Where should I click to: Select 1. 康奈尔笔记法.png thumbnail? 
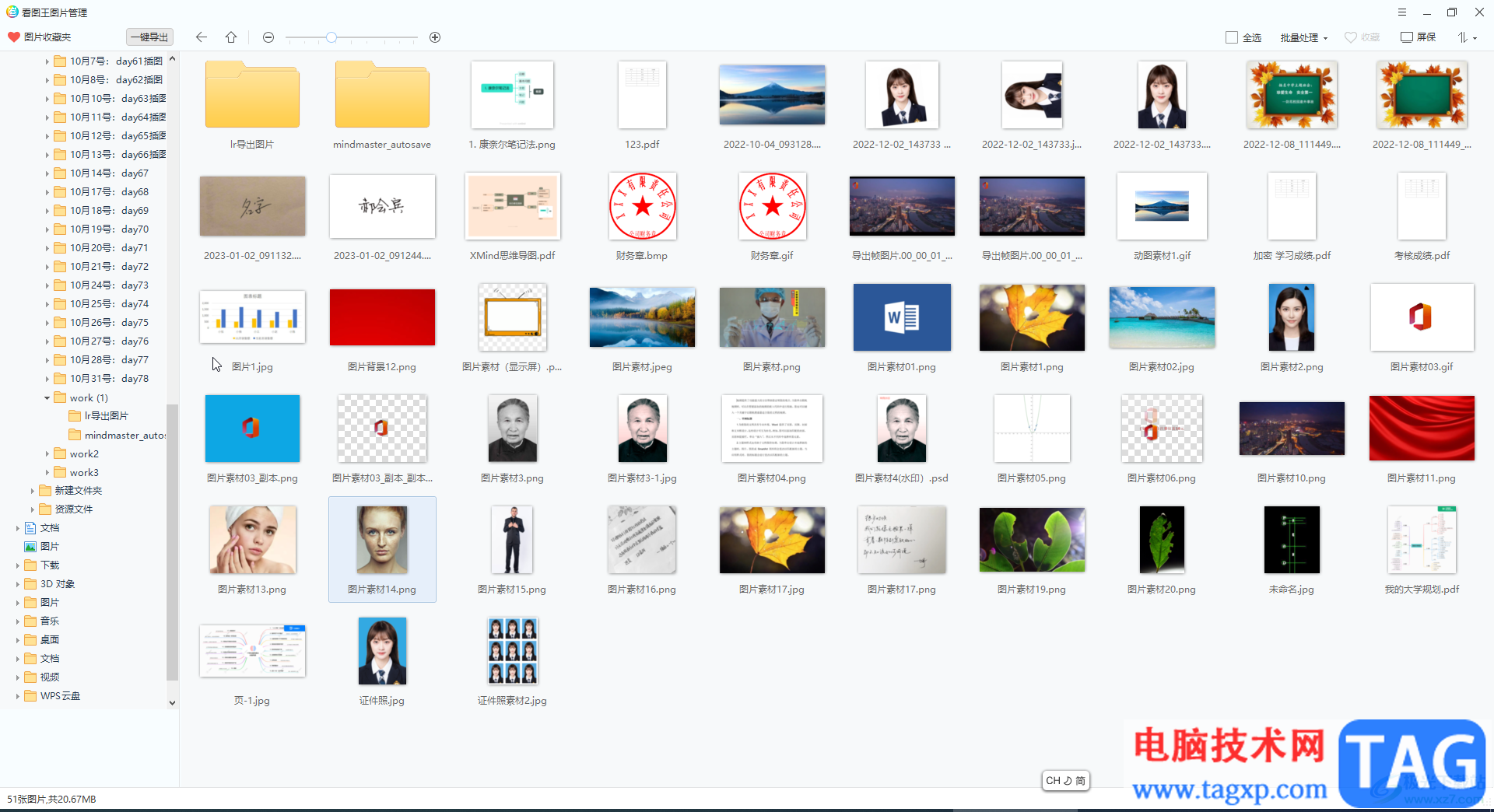tap(512, 95)
